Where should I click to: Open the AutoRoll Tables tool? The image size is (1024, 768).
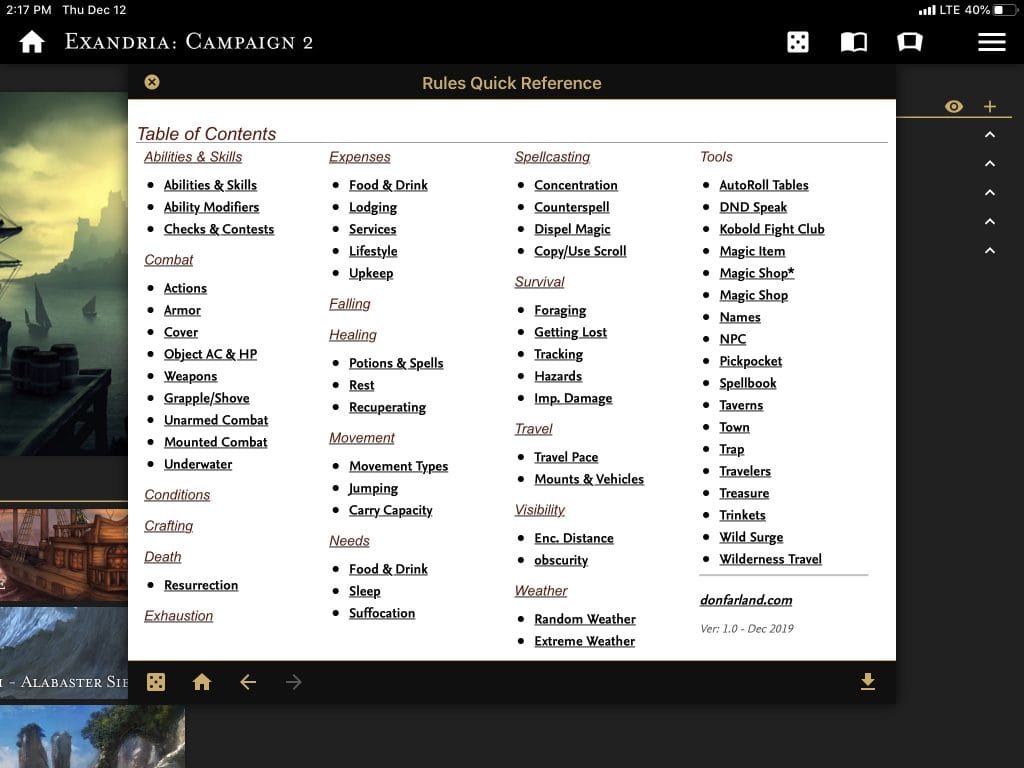coord(763,185)
